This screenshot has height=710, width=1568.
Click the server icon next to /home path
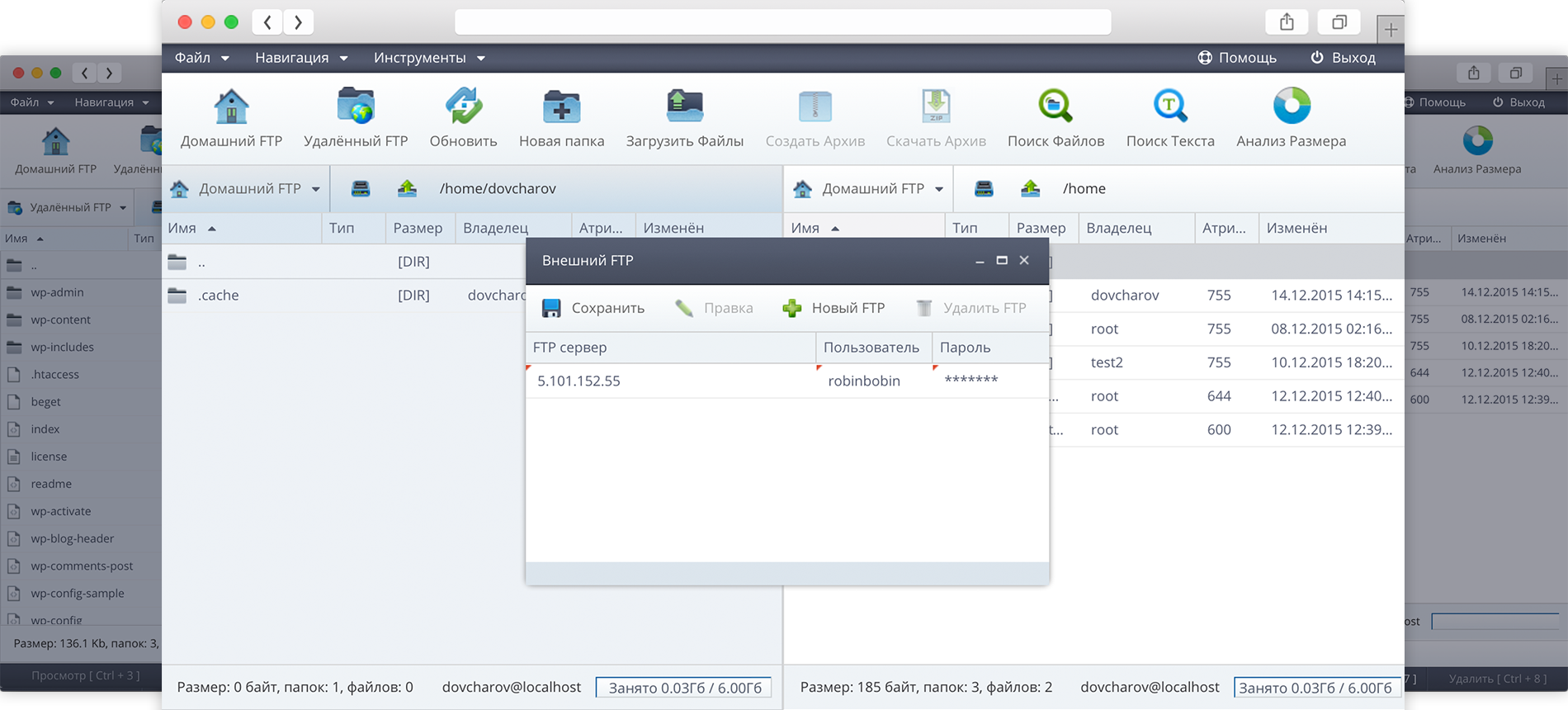pyautogui.click(x=984, y=188)
